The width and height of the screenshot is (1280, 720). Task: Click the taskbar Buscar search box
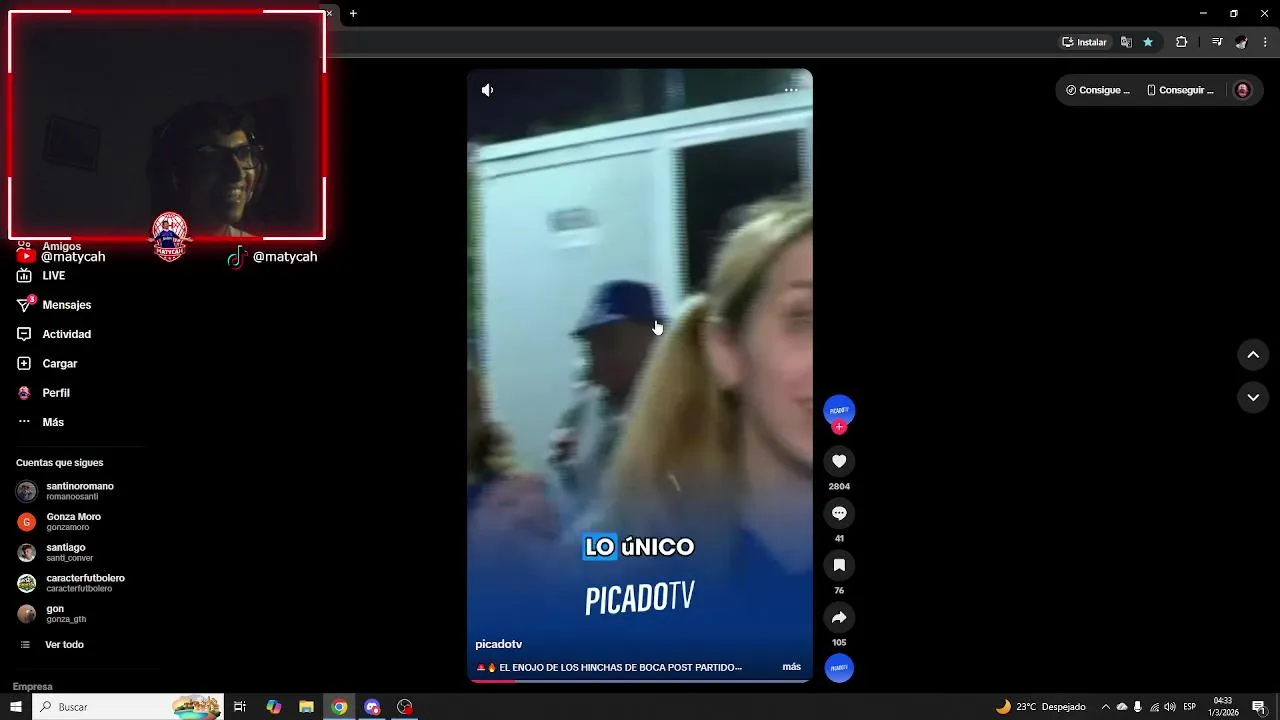click(128, 707)
